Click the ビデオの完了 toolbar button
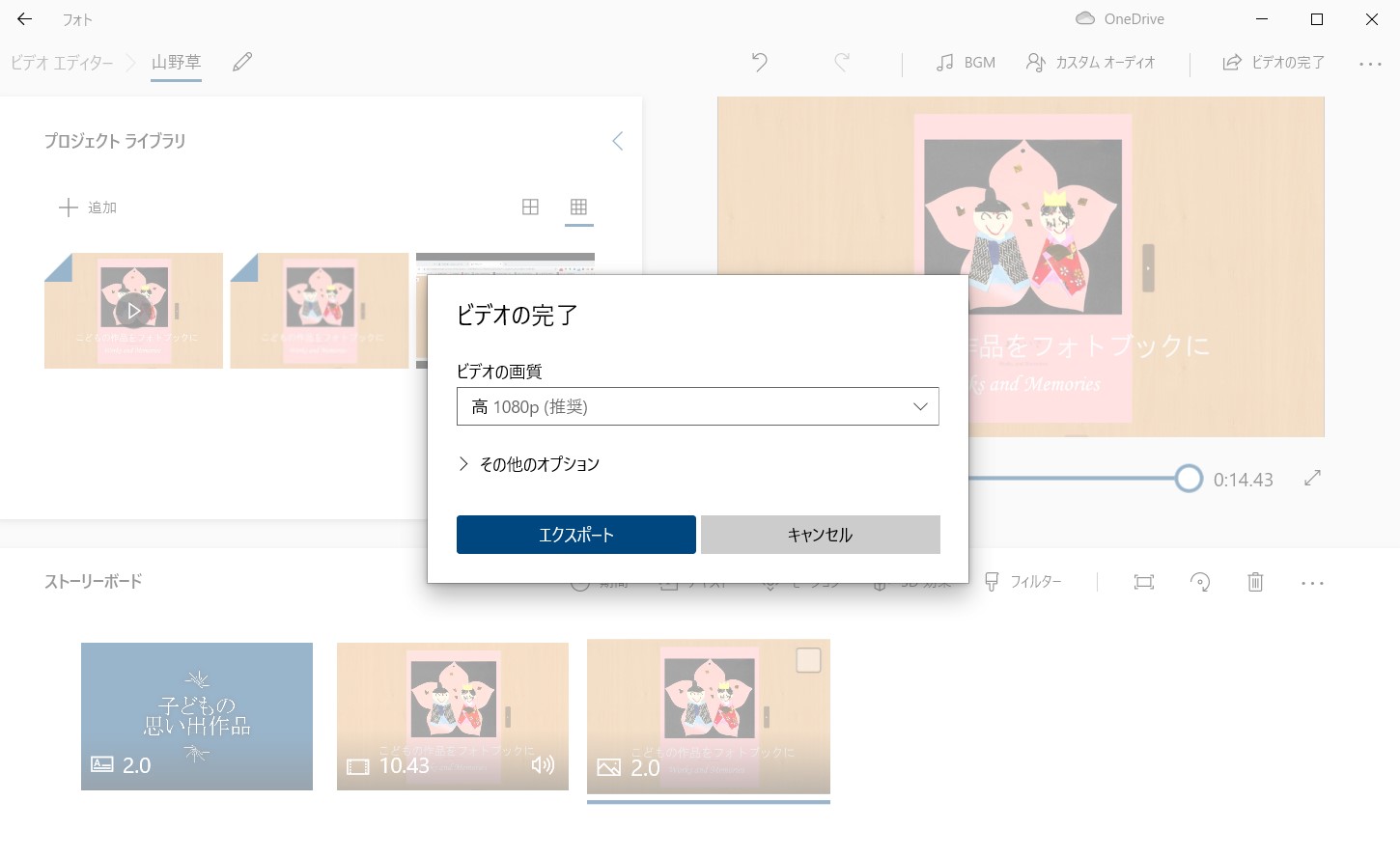The width and height of the screenshot is (1400, 856). coord(1274,63)
